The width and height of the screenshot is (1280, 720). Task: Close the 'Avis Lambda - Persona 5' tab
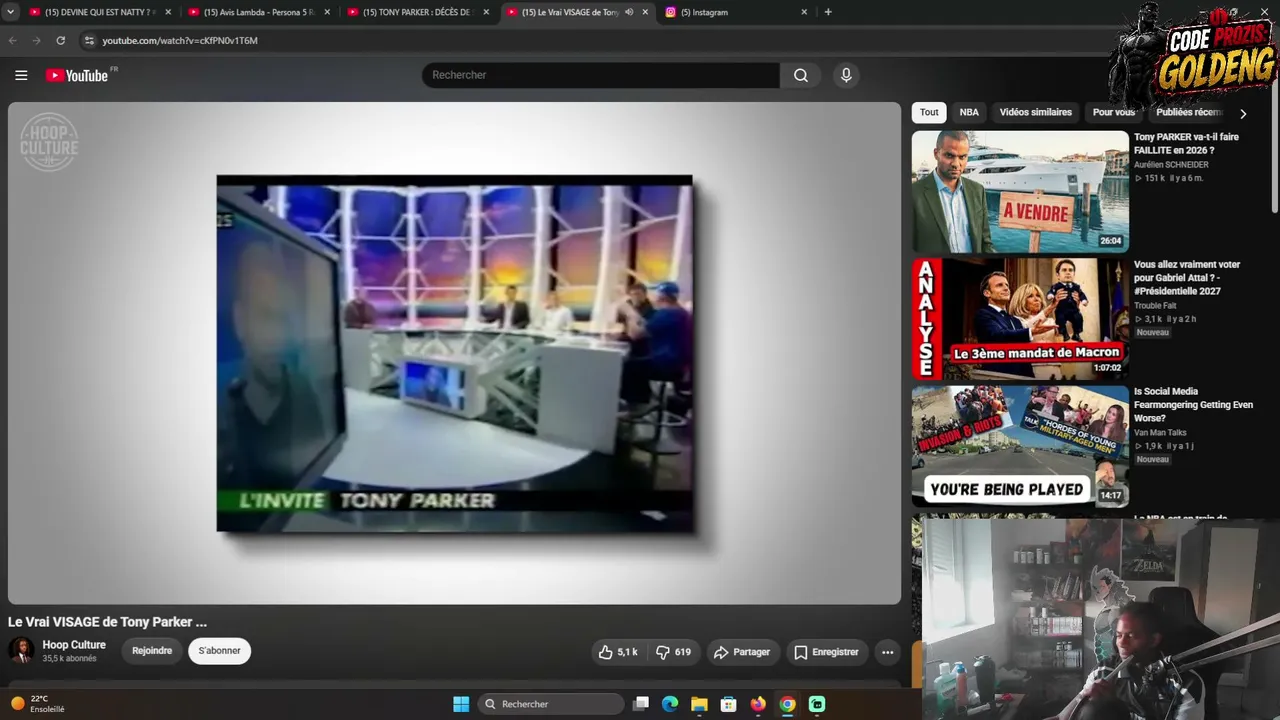(x=327, y=12)
